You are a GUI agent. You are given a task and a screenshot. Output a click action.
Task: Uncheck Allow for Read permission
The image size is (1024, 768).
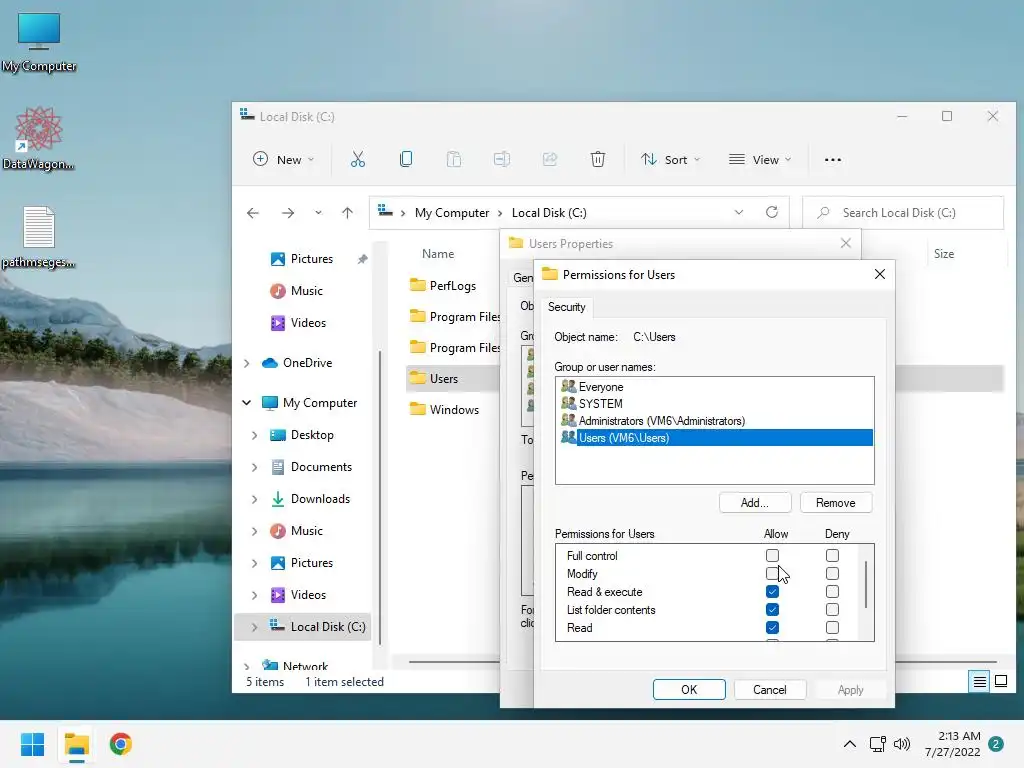click(x=772, y=628)
